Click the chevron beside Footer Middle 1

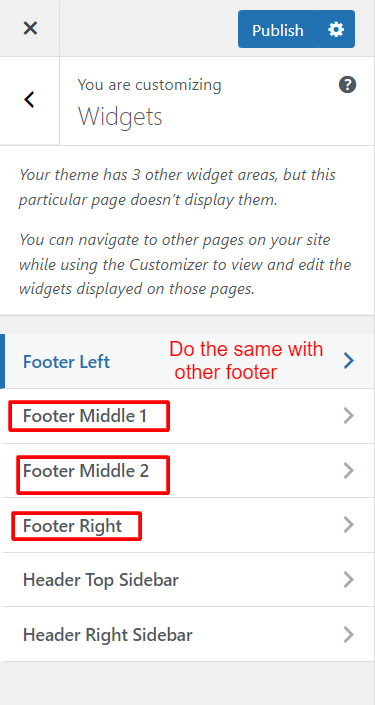[348, 416]
